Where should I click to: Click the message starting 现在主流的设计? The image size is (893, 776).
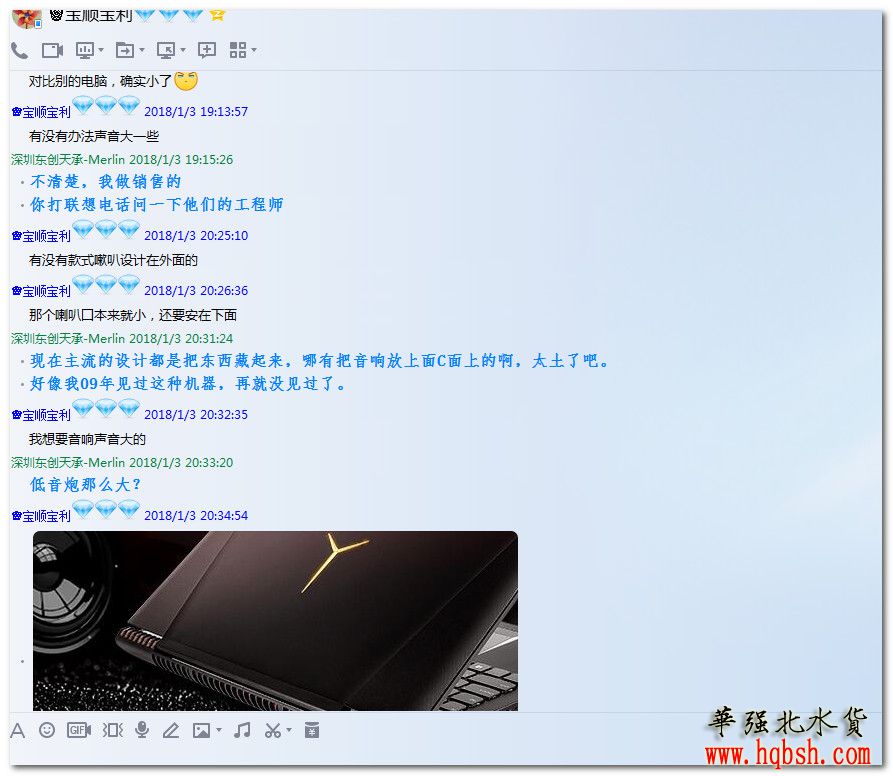coord(320,361)
